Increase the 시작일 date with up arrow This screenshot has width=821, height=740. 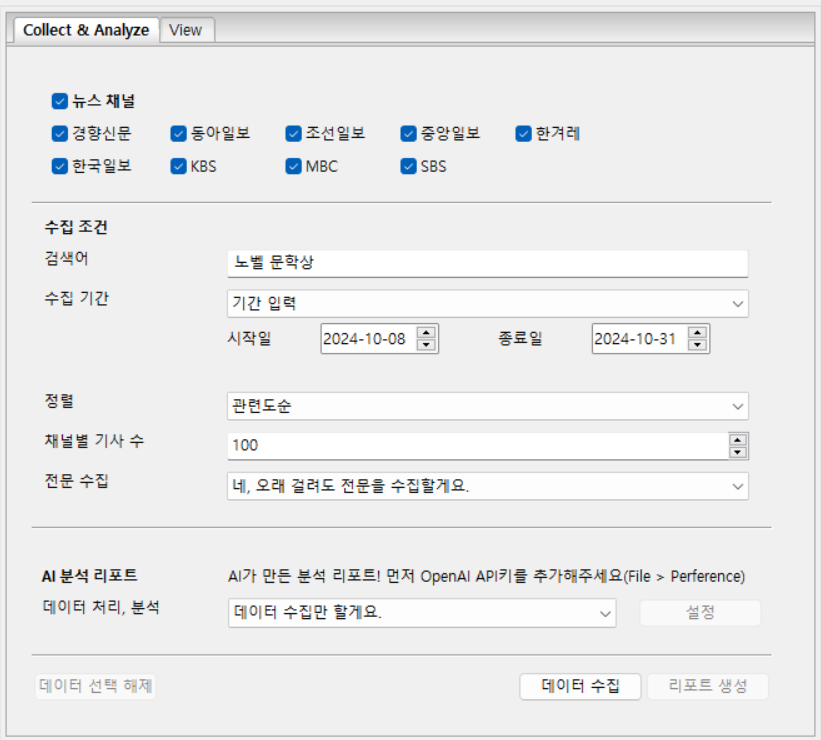coord(426,333)
